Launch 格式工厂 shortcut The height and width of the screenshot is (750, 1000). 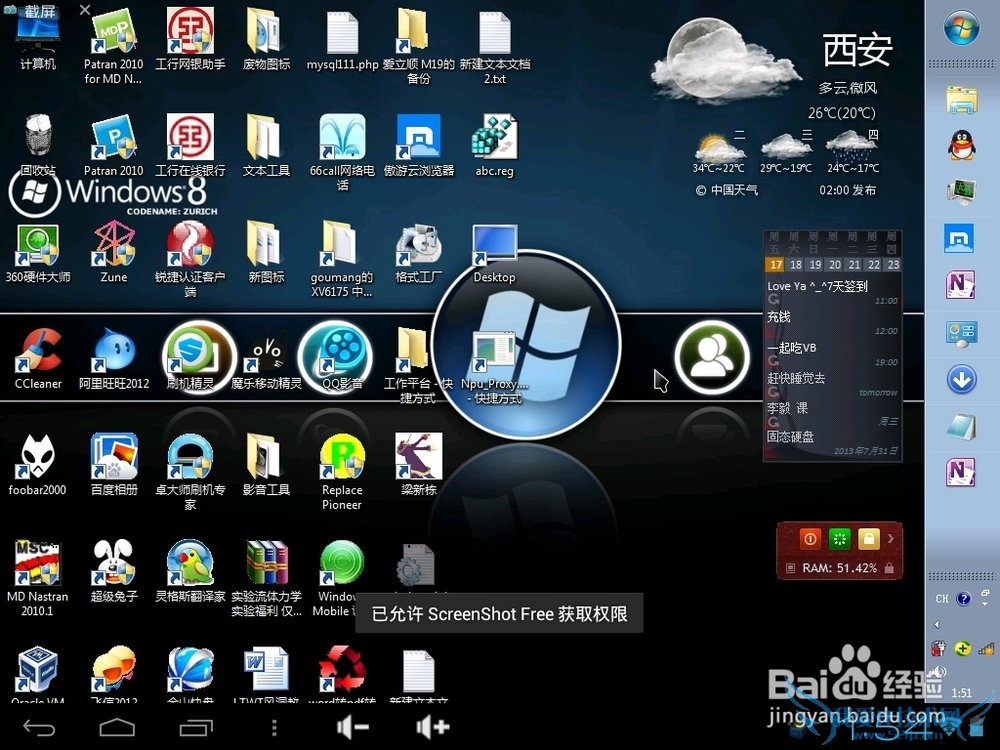pyautogui.click(x=418, y=253)
